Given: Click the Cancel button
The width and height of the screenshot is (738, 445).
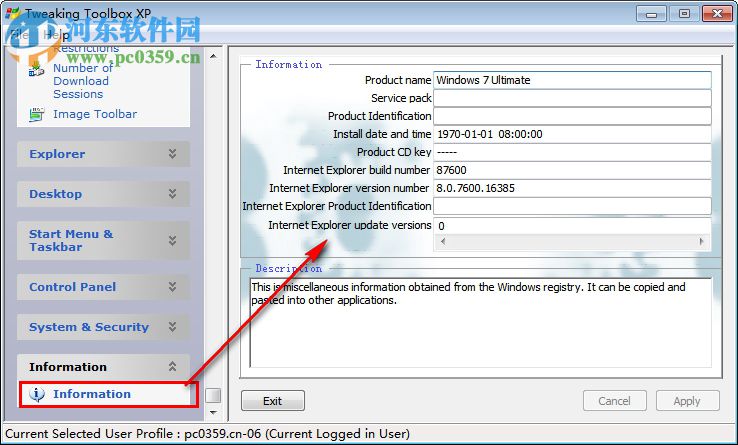Looking at the screenshot, I should click(614, 401).
